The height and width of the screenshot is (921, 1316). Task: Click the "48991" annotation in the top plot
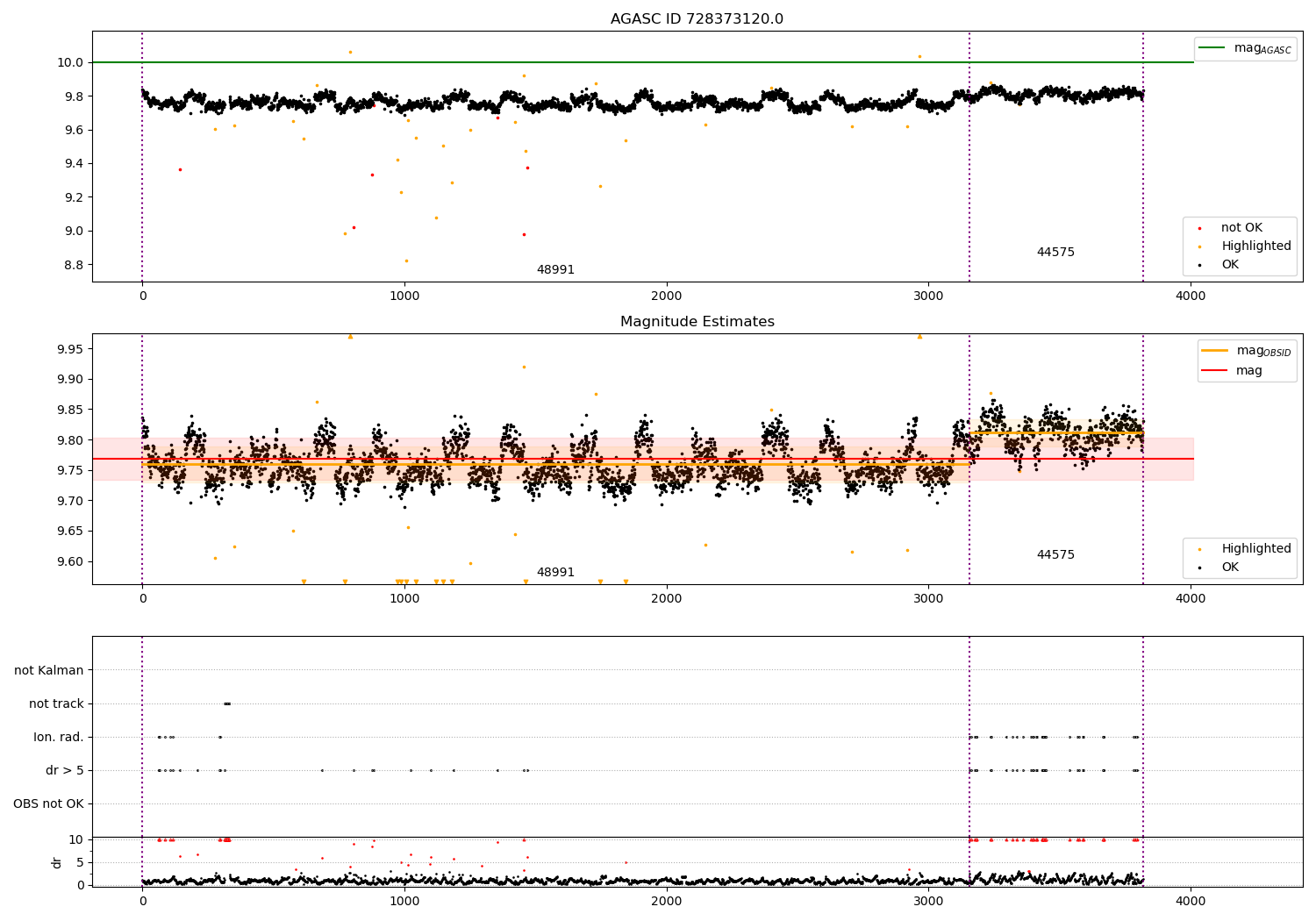(x=555, y=270)
